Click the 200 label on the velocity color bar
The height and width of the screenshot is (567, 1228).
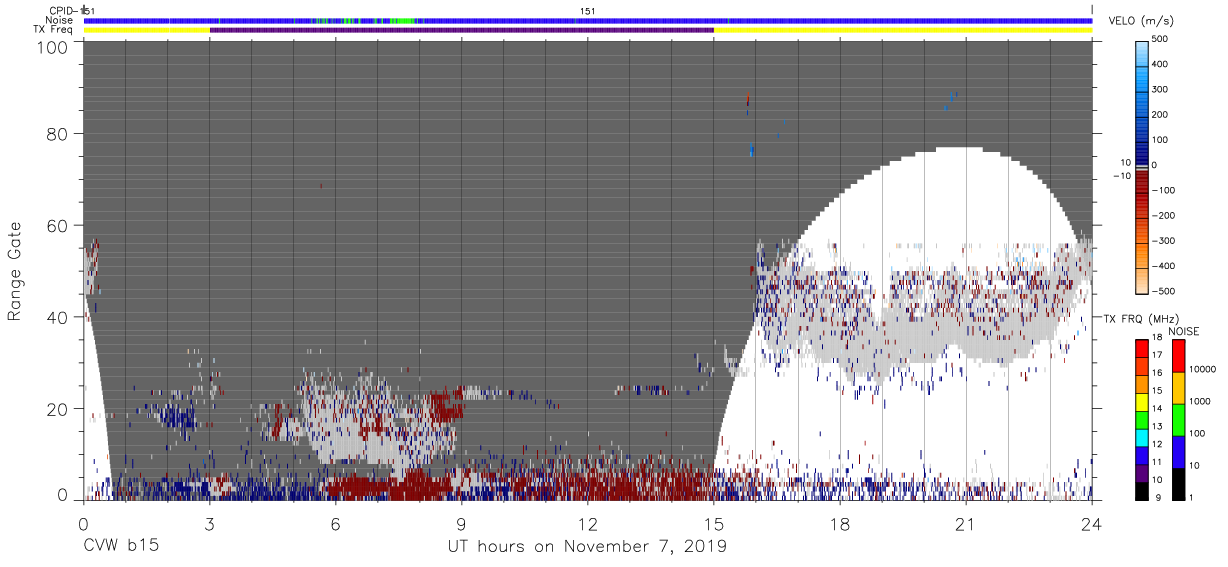pyautogui.click(x=1160, y=114)
